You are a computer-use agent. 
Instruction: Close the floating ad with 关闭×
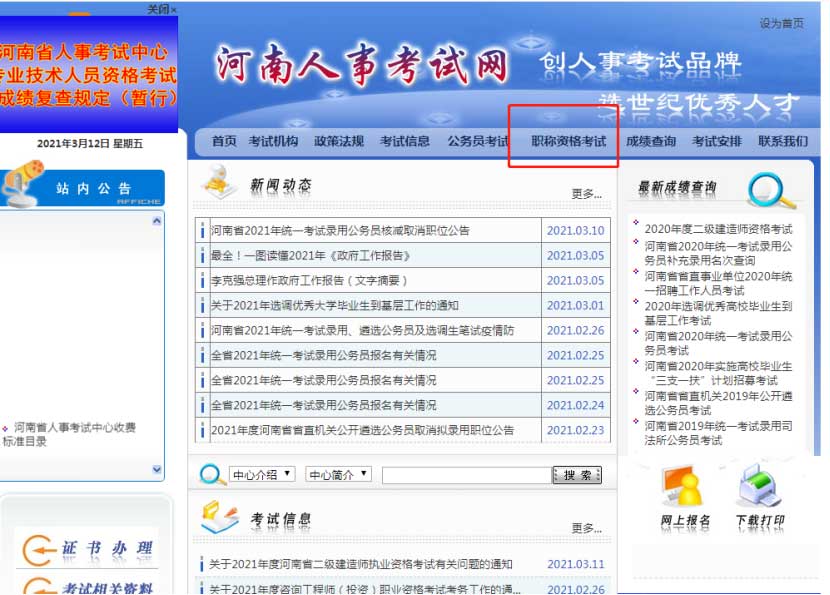coord(161,9)
